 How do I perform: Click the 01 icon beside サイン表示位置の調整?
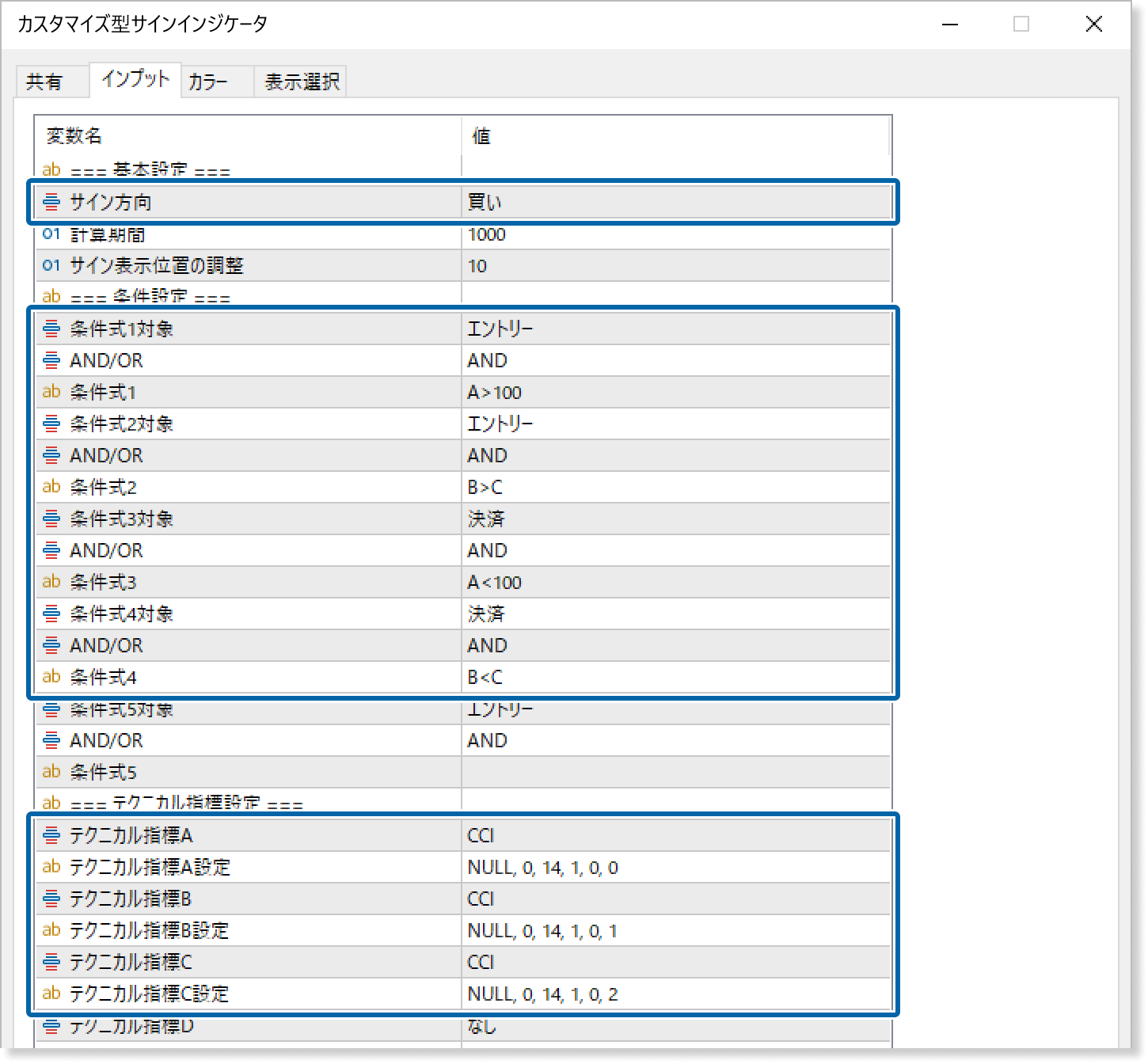(x=51, y=265)
